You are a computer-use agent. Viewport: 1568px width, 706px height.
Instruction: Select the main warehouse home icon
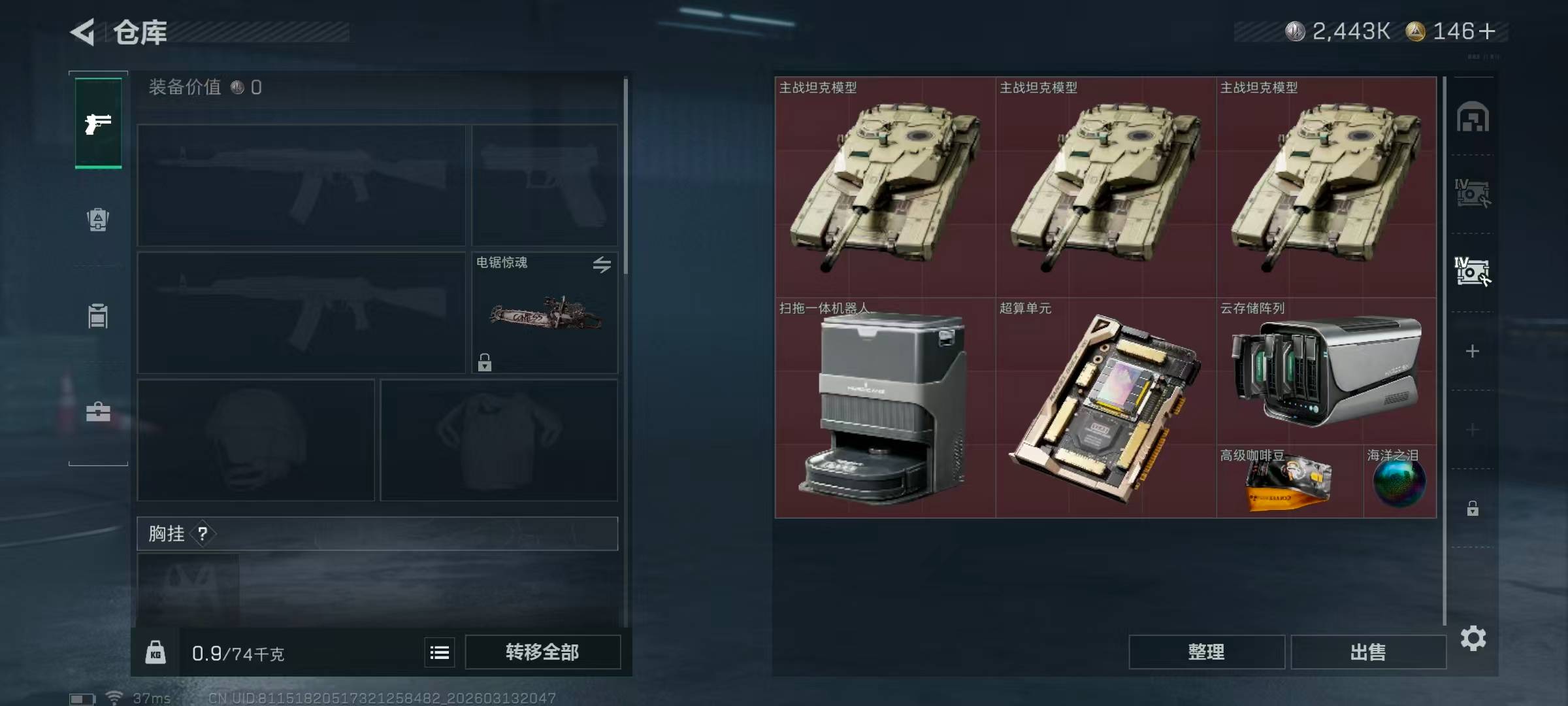1473,117
